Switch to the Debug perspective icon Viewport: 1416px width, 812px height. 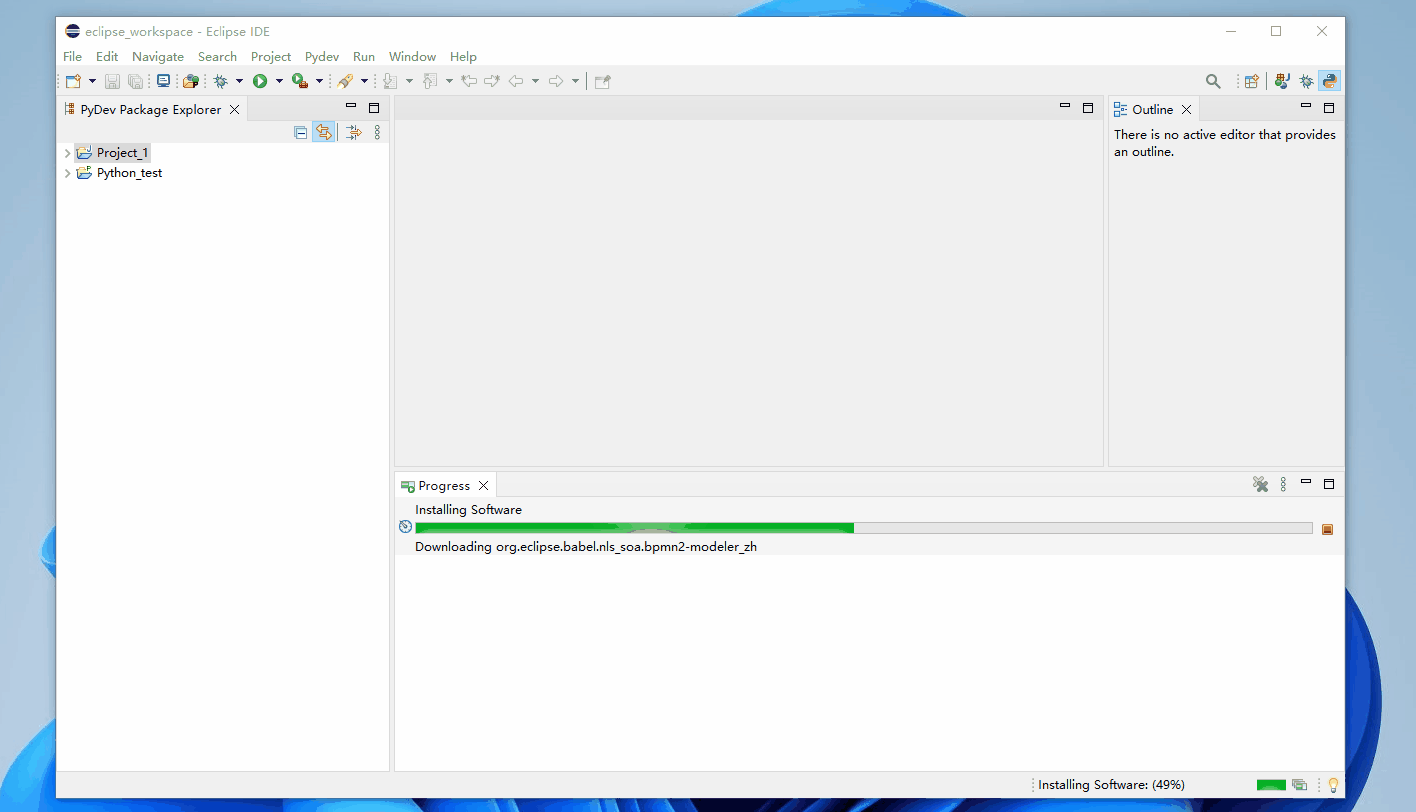1306,82
